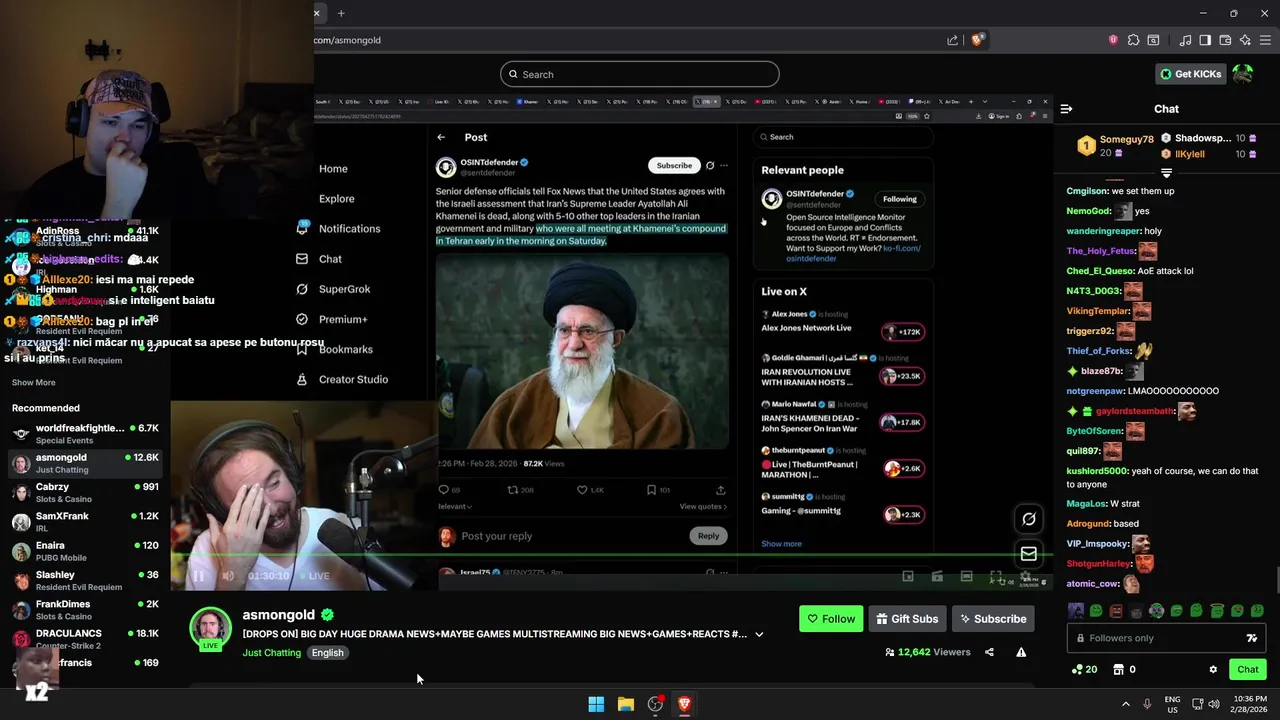Click the Get KICKs button
Viewport: 1280px width, 720px height.
click(1190, 74)
